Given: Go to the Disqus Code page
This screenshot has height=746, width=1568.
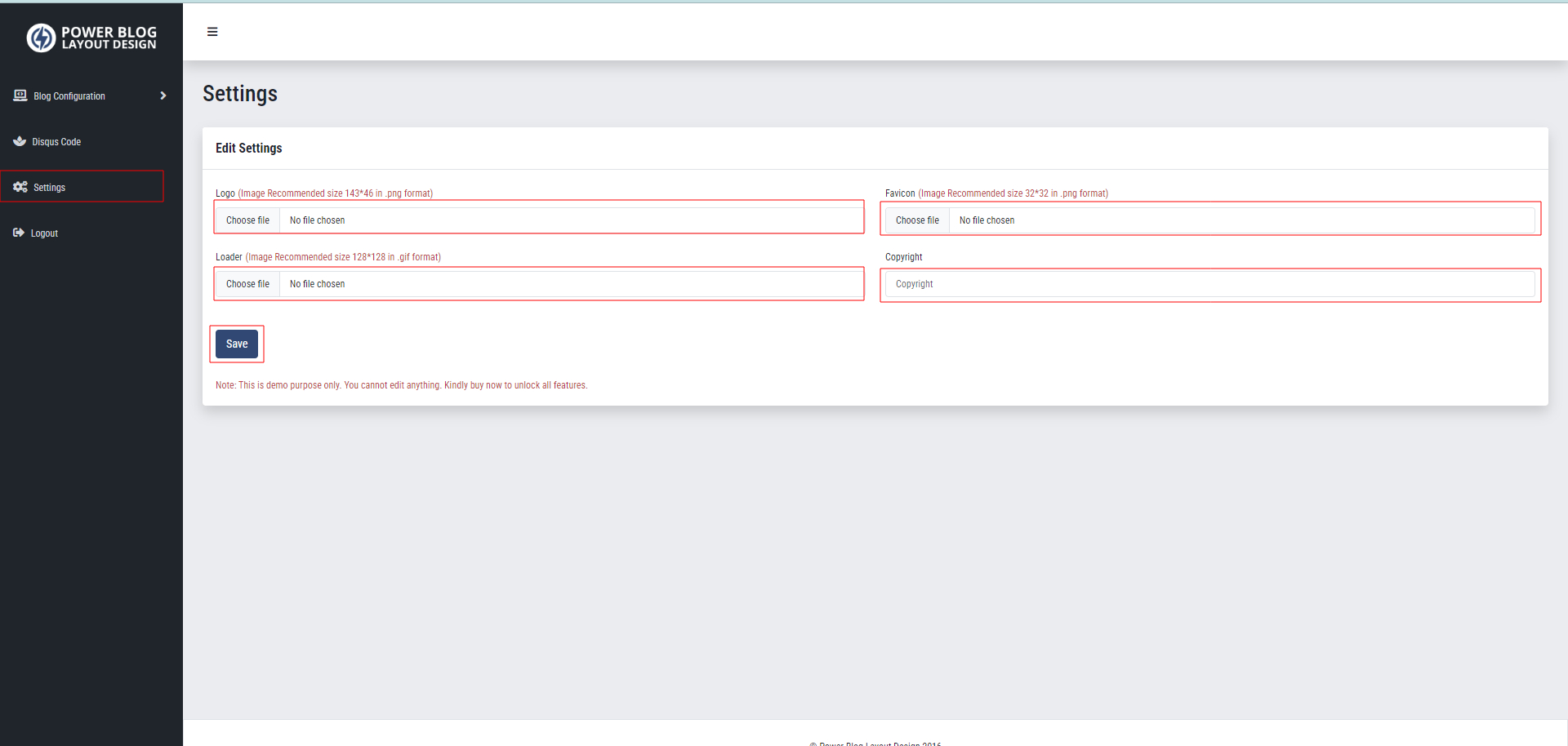Looking at the screenshot, I should tap(56, 142).
